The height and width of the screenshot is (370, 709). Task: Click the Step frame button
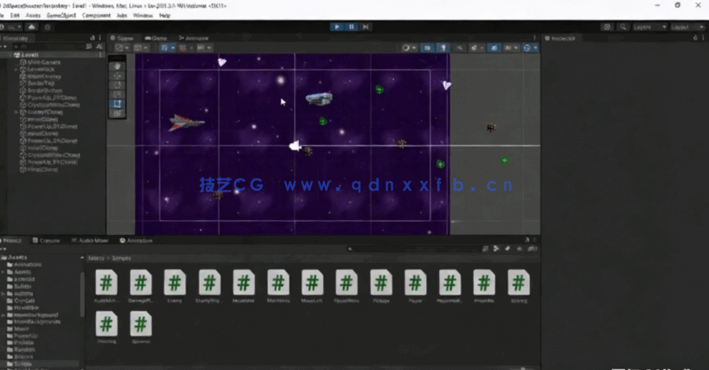[x=365, y=27]
